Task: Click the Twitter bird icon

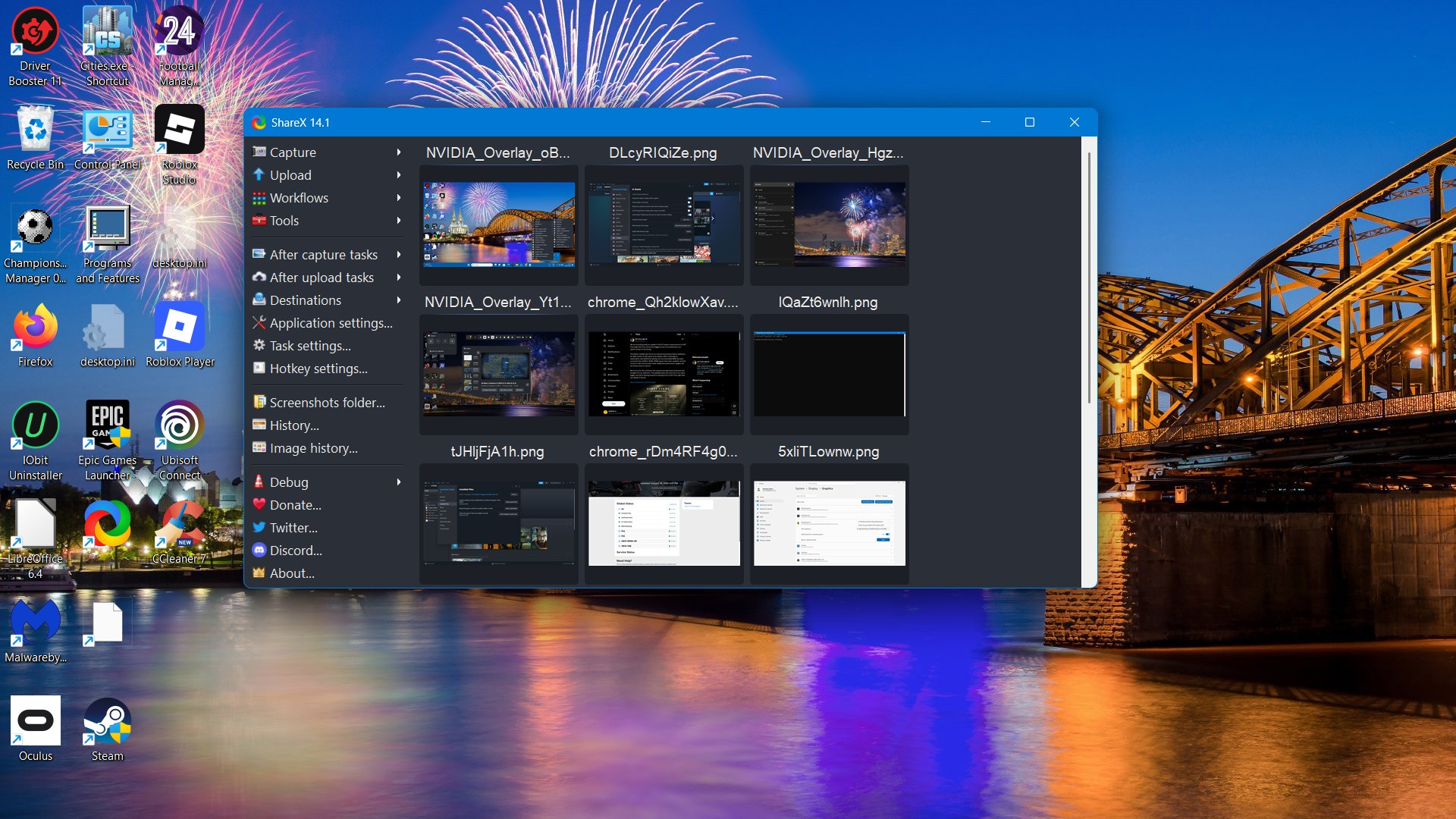Action: (259, 527)
